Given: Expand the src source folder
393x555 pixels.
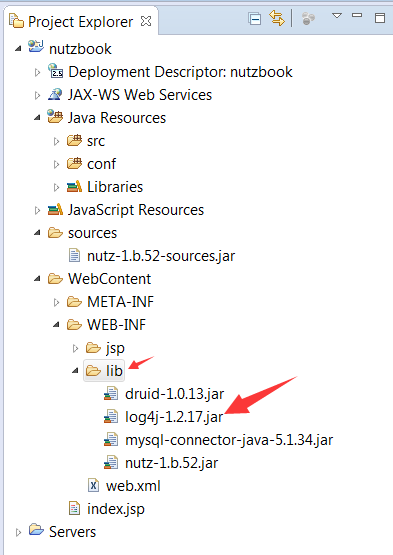Looking at the screenshot, I should (56, 141).
